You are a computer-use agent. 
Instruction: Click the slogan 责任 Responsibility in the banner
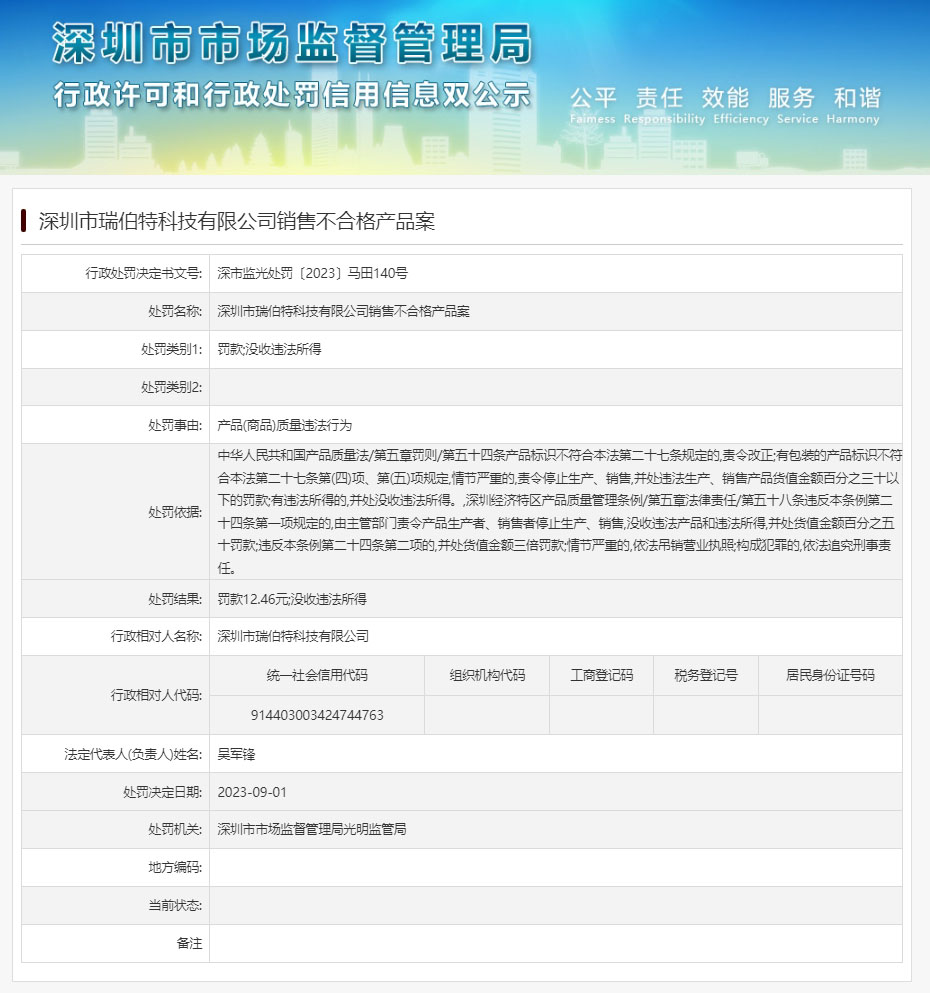[664, 105]
